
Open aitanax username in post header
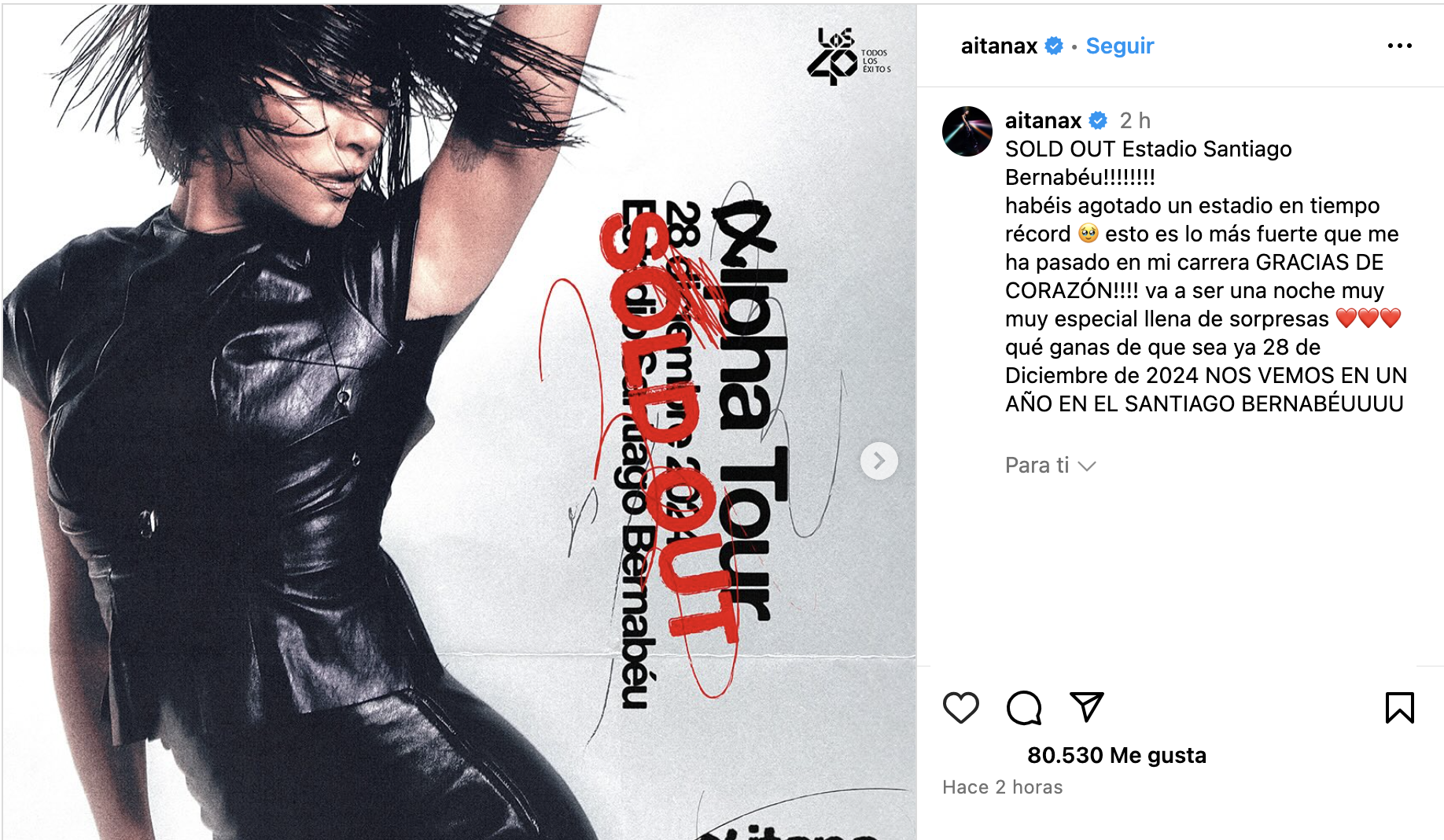999,46
